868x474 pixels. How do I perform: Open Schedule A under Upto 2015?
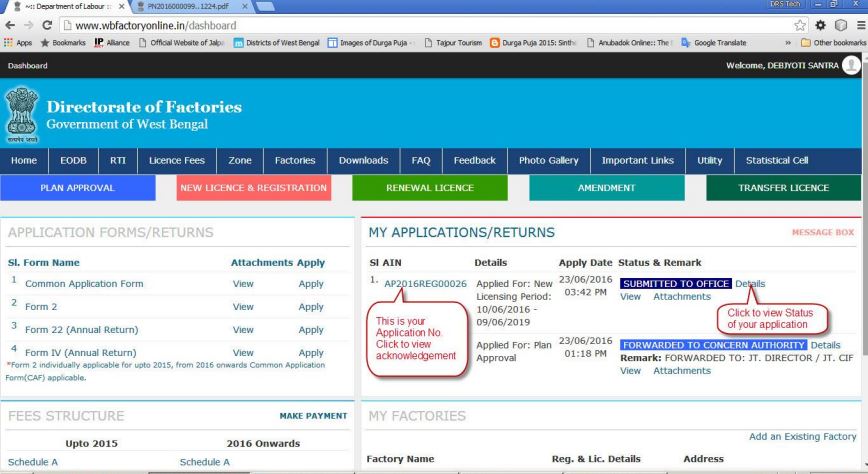[33, 462]
